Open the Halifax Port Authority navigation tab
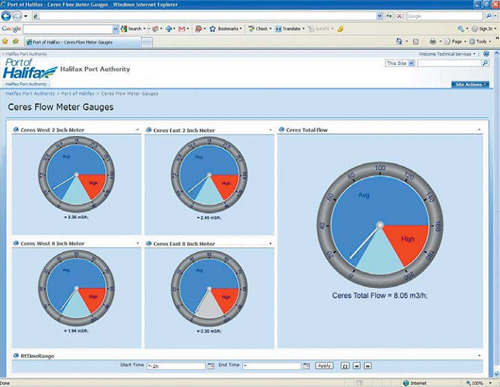This screenshot has height=387, width=500. click(26, 84)
